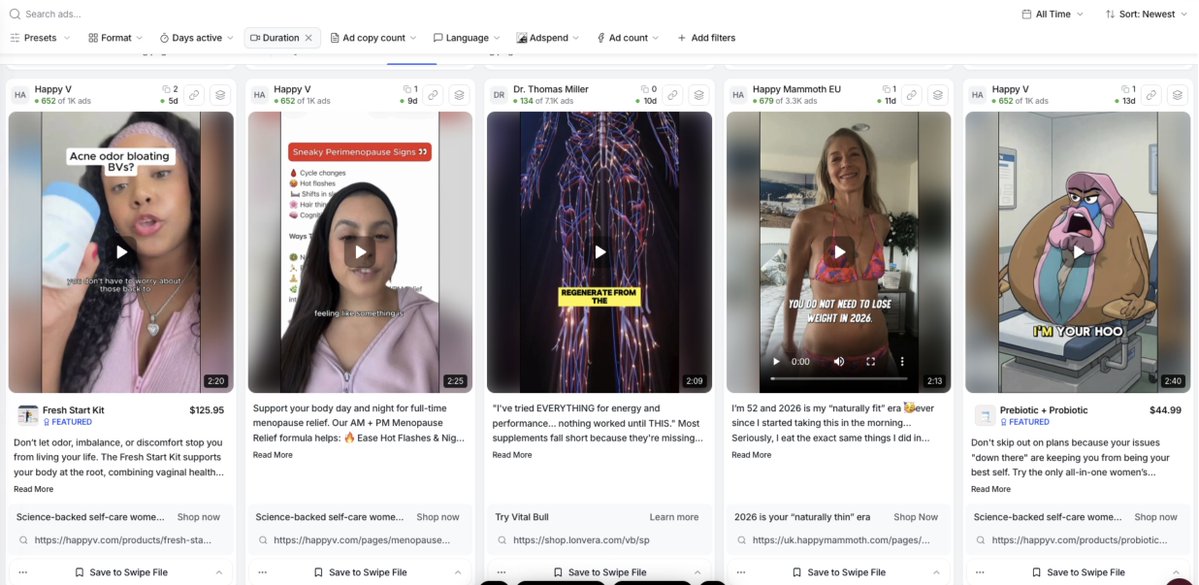The height and width of the screenshot is (585, 1199).
Task: Click small play control in Happy Mammoth video bar
Action: 776,362
